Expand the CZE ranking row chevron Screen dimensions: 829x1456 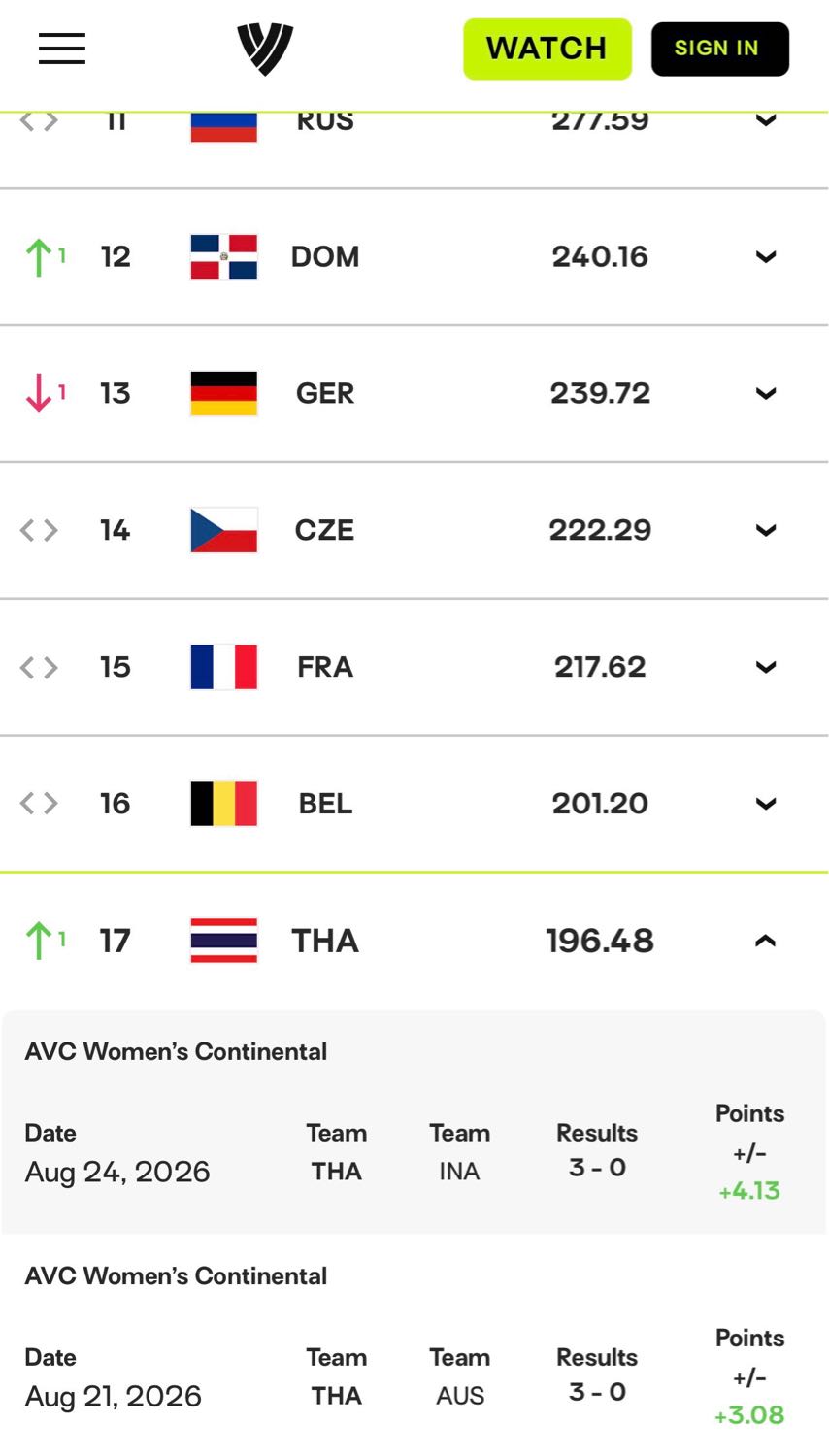tap(766, 531)
